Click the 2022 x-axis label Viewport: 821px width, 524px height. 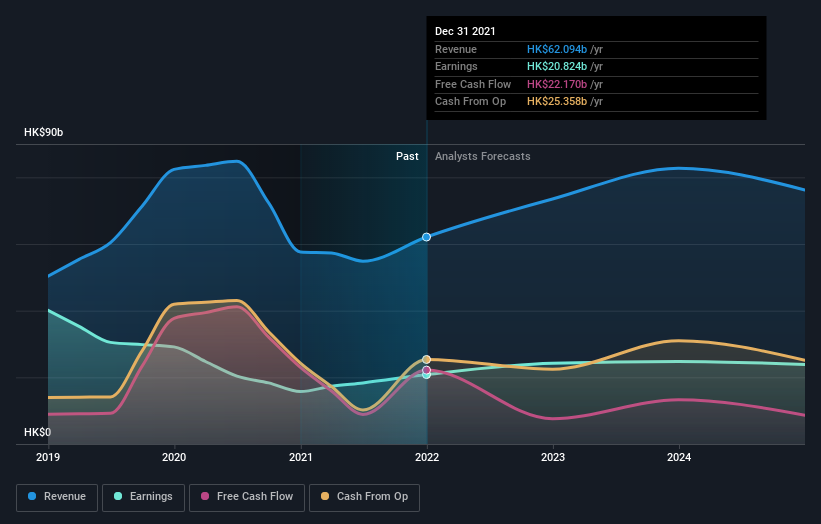[x=427, y=457]
